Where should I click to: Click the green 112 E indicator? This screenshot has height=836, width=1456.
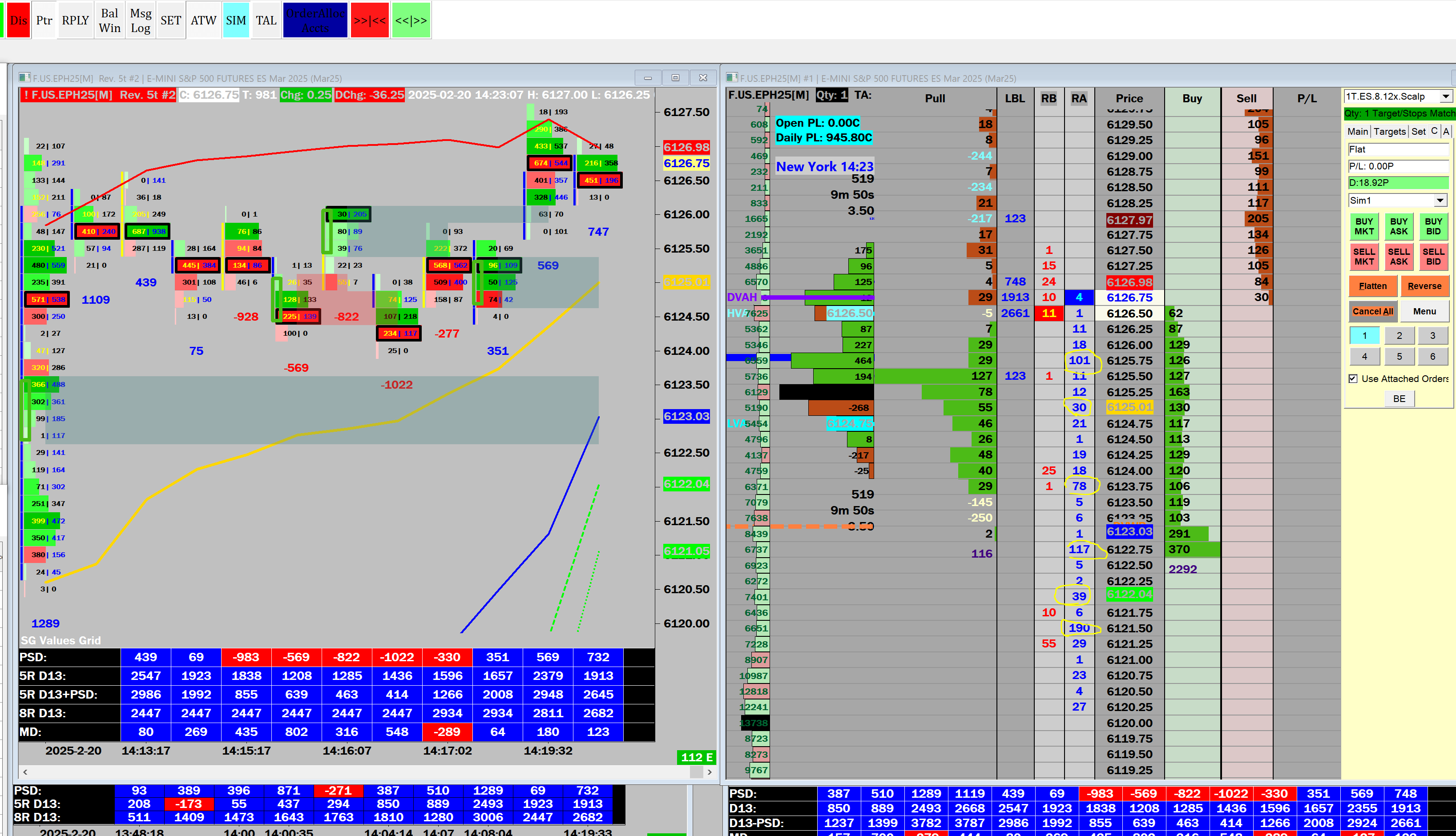click(697, 757)
